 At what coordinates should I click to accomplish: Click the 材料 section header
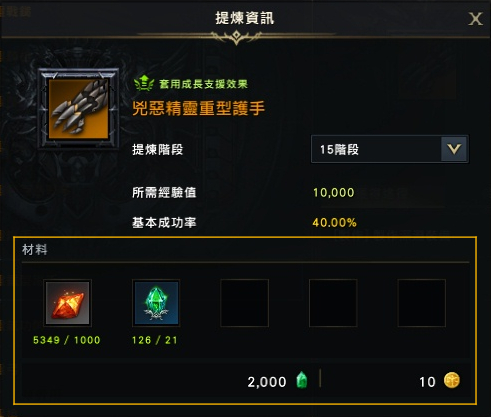tap(35, 249)
